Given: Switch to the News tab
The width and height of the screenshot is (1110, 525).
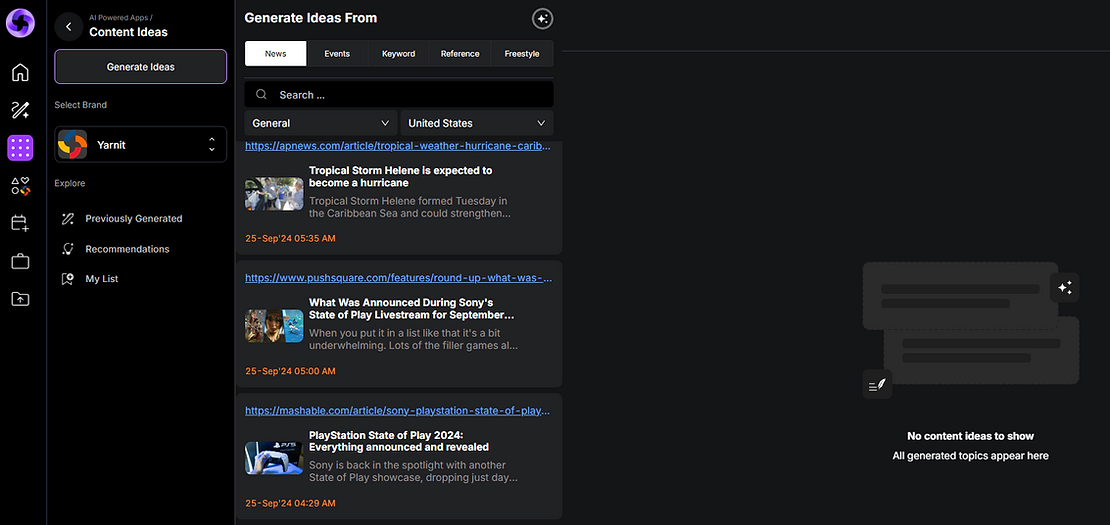Looking at the screenshot, I should pos(275,54).
